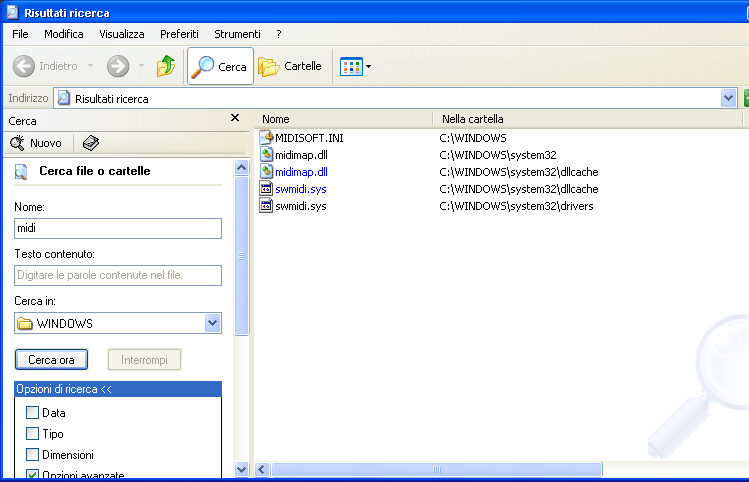Close the Cerca side pane
The image size is (749, 482).
tap(235, 118)
